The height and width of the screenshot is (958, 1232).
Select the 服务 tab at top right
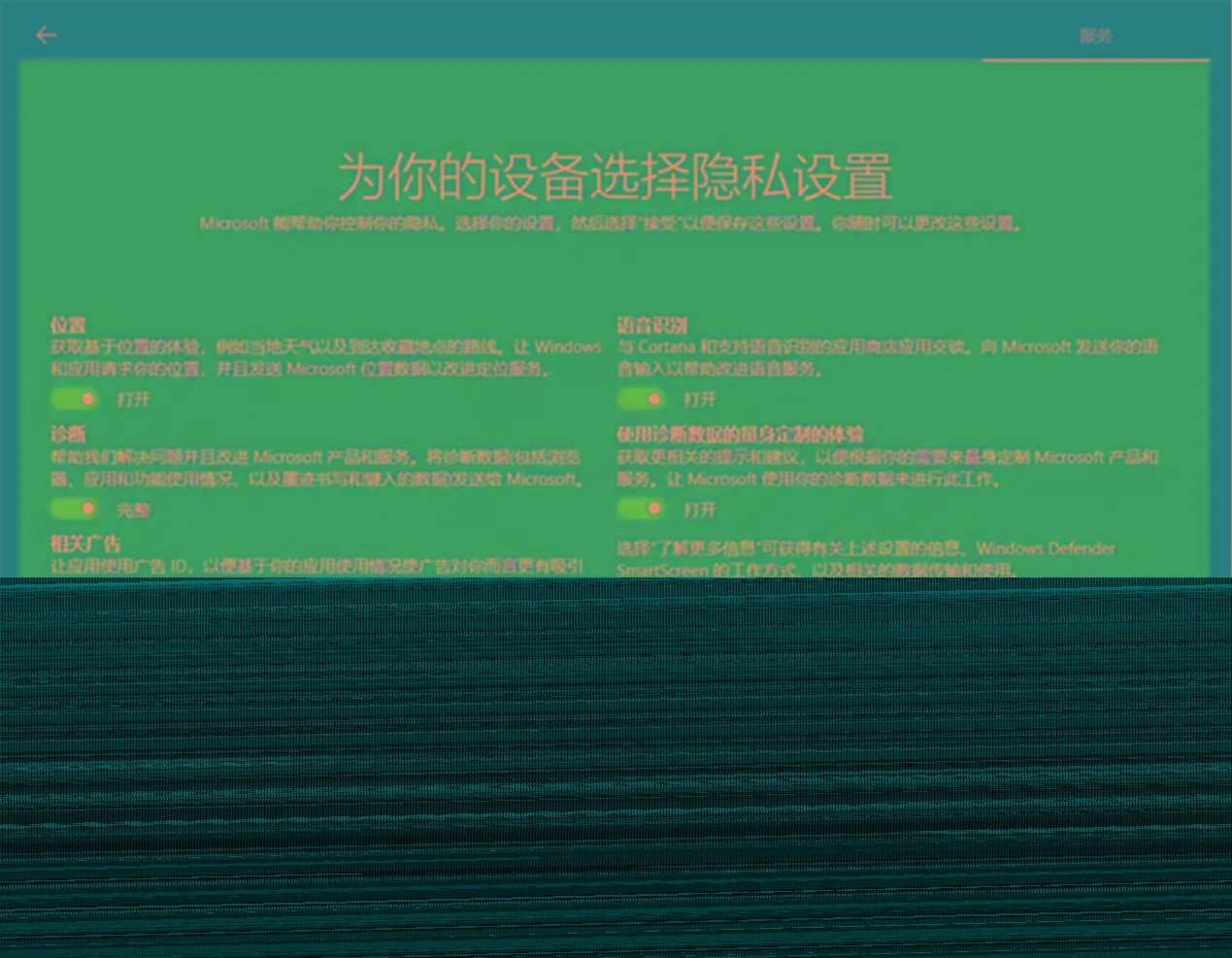(x=1096, y=37)
